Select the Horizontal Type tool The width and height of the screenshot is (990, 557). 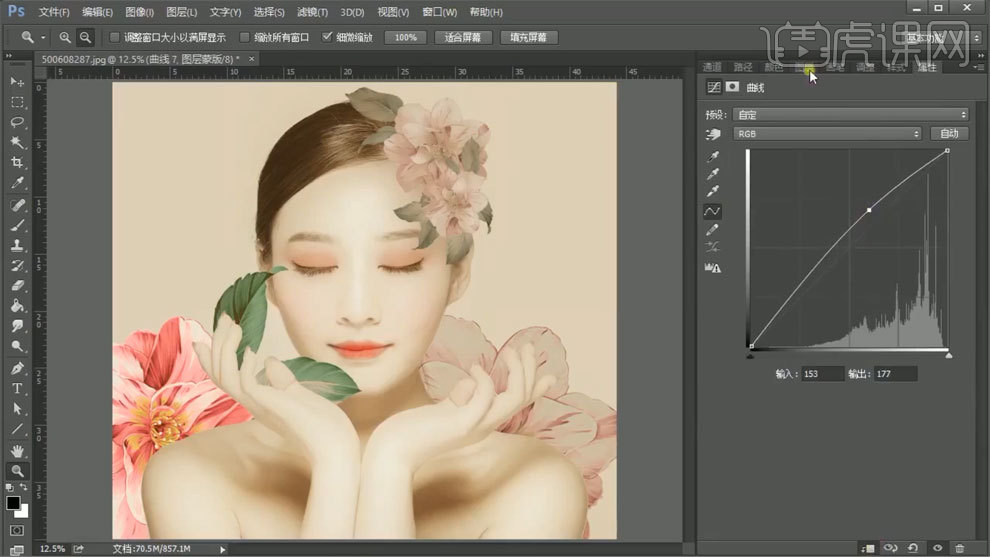(17, 387)
